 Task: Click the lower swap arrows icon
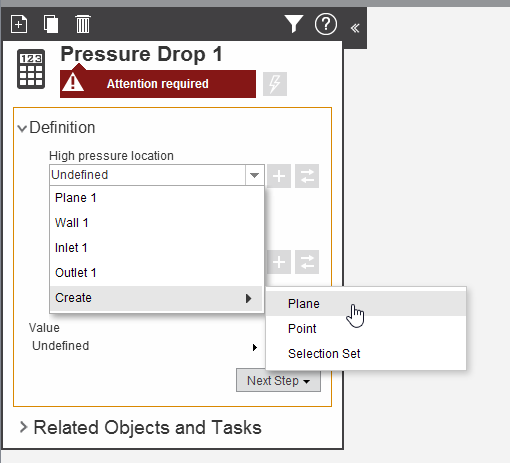pos(307,262)
